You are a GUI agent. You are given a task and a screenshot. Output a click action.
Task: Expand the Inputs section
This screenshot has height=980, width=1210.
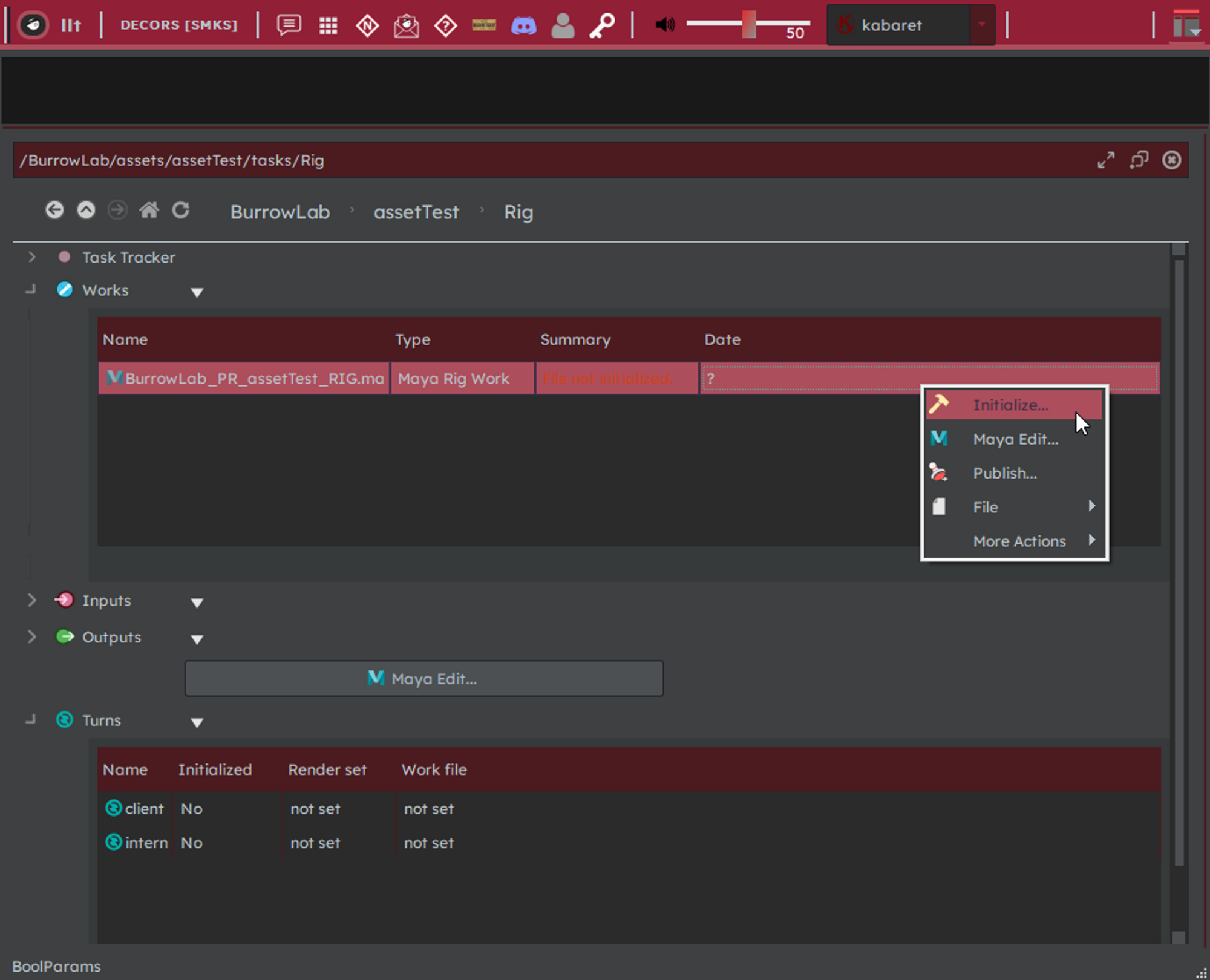(x=31, y=600)
